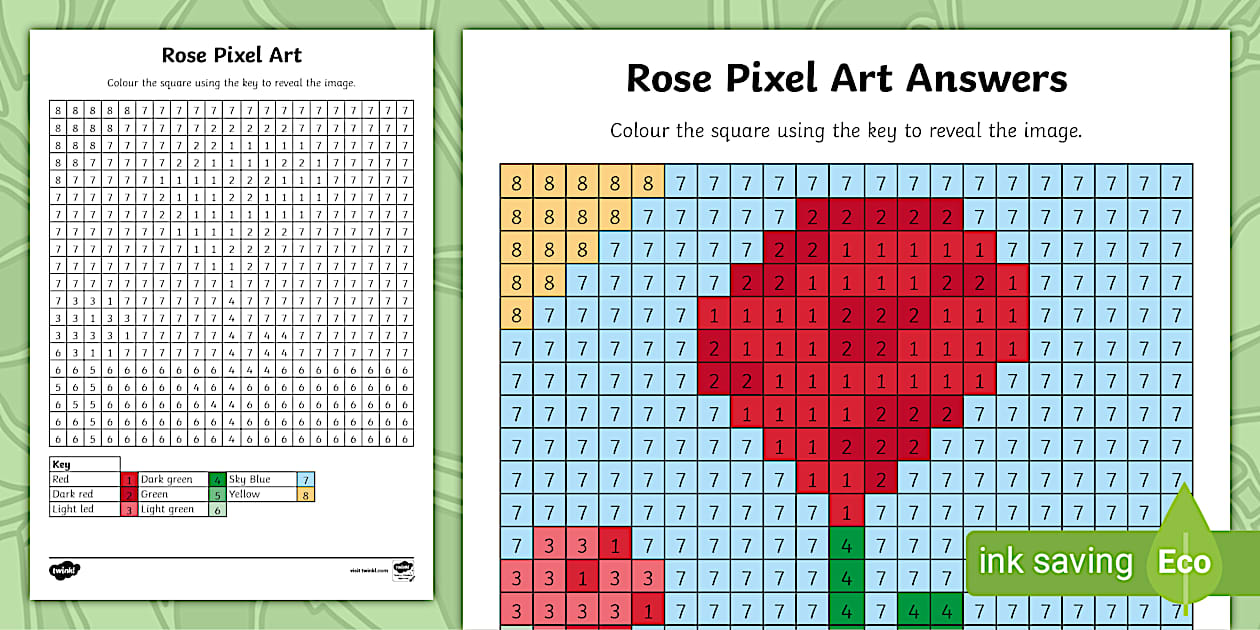The image size is (1260, 630).
Task: Select the green ink saving label
Action: pyautogui.click(x=1055, y=562)
